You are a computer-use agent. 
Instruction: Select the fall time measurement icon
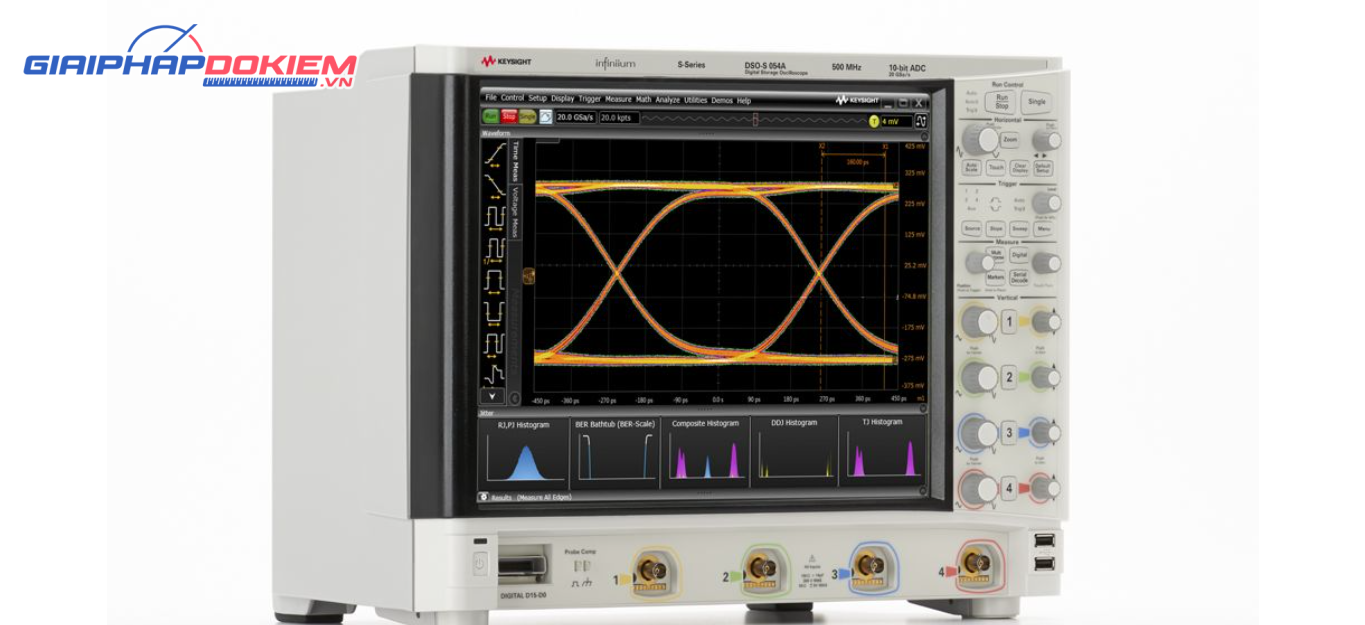click(x=494, y=185)
